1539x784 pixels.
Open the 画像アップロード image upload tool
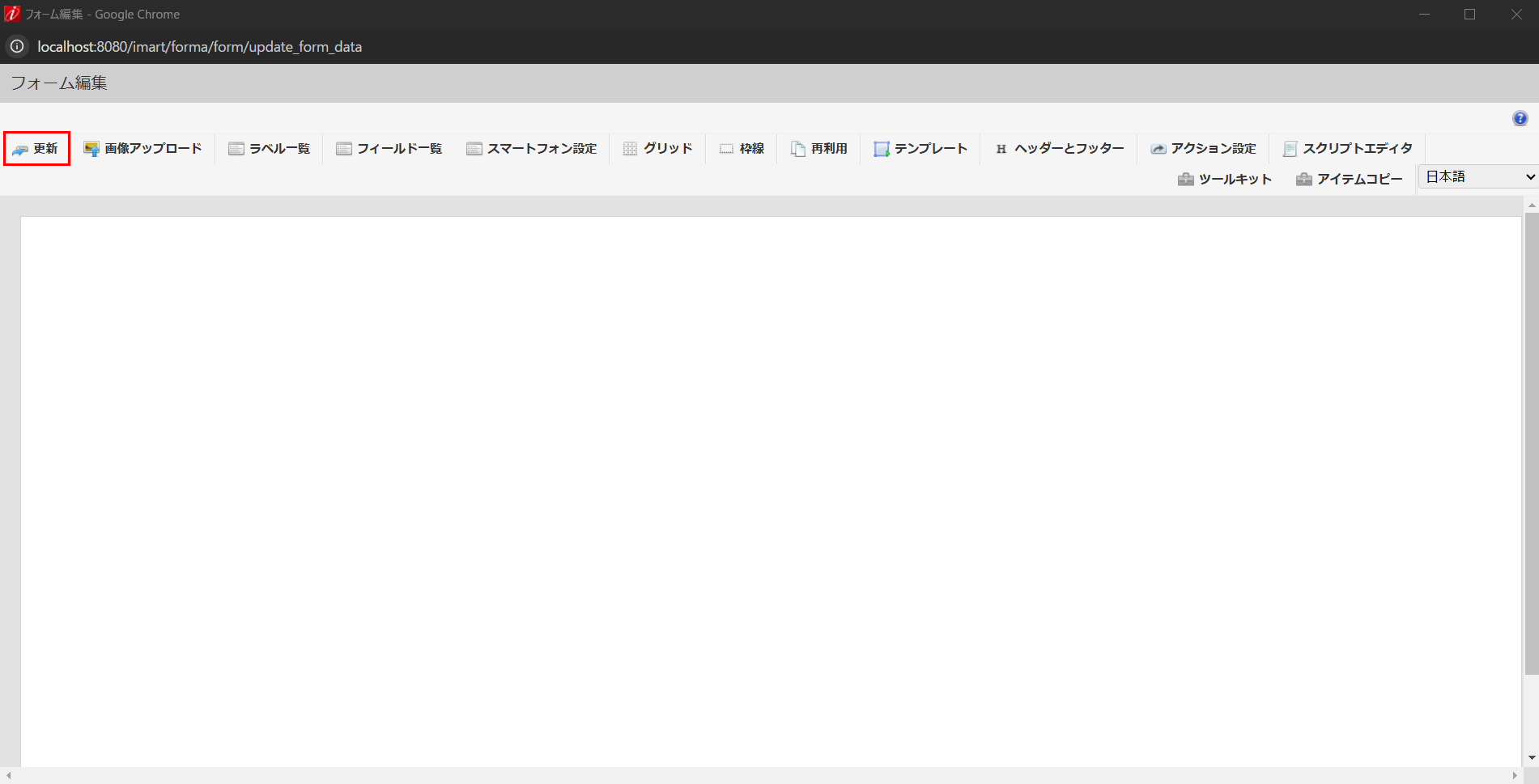point(142,148)
